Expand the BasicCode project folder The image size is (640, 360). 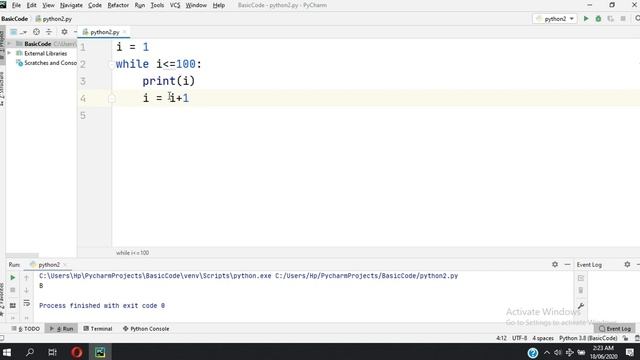[x=9, y=44]
